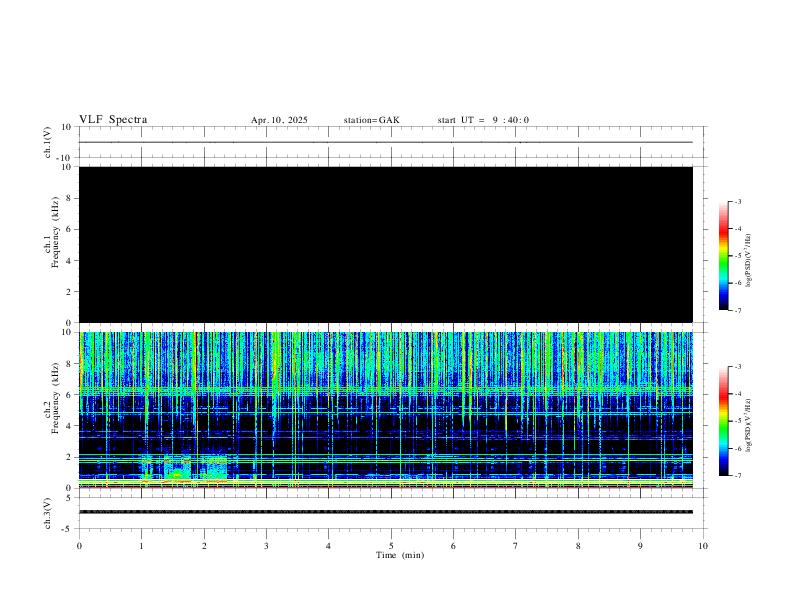Click time axis end tick label "10"
This screenshot has height=612, width=792.
[x=703, y=546]
